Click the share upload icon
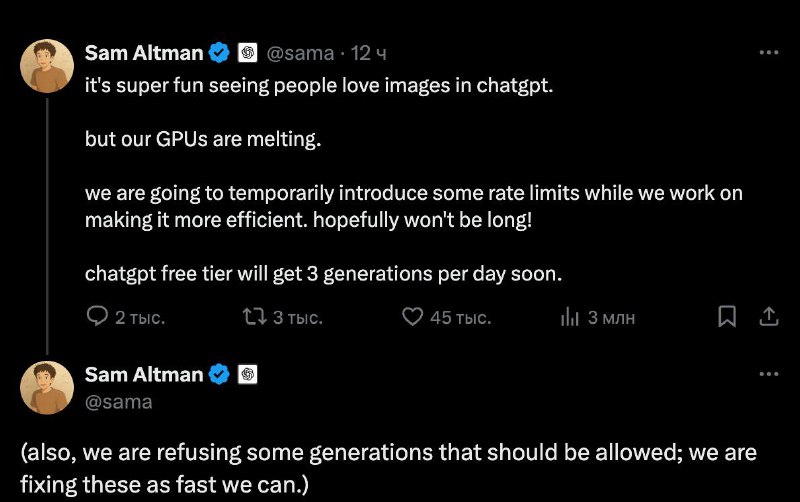The image size is (800, 502). 768,316
